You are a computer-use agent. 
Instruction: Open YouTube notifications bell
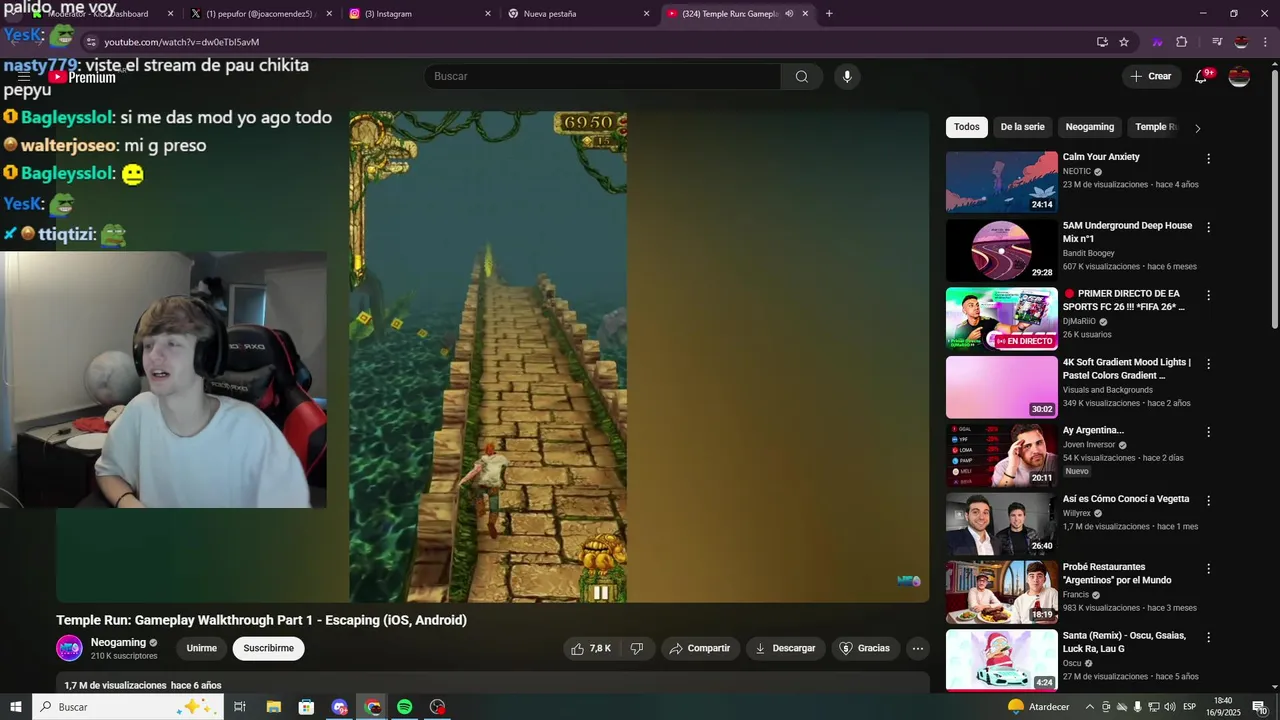[x=1202, y=76]
